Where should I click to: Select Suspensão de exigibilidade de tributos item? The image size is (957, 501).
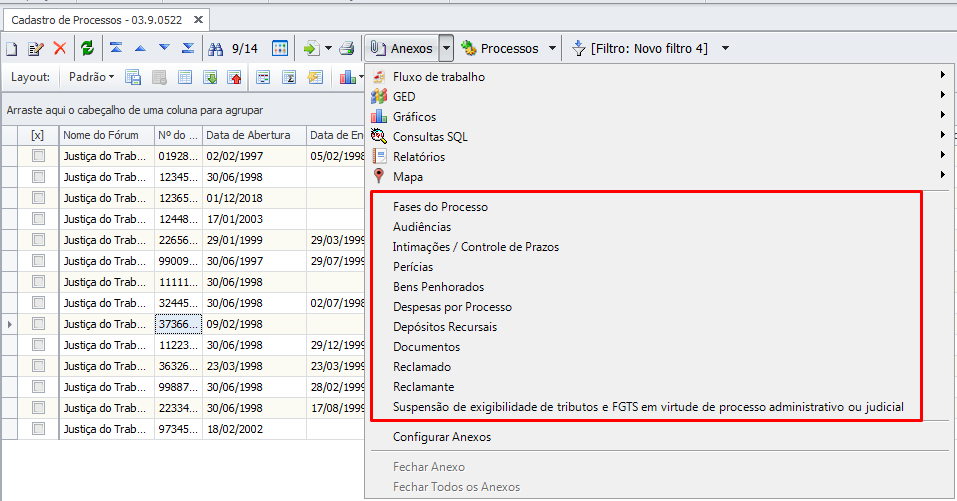pos(648,407)
